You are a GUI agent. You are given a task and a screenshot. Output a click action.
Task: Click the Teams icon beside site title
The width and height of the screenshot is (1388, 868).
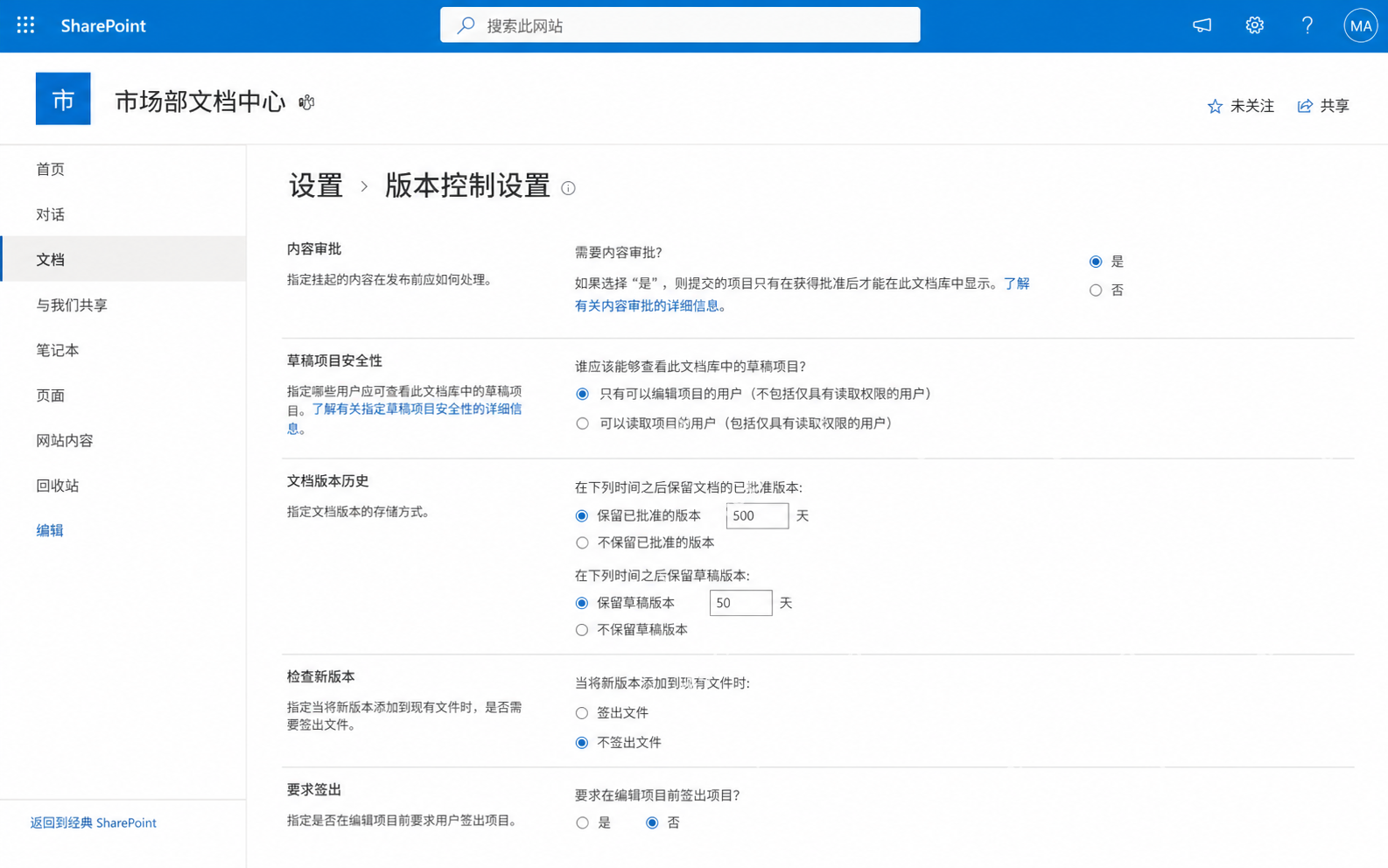[x=306, y=102]
